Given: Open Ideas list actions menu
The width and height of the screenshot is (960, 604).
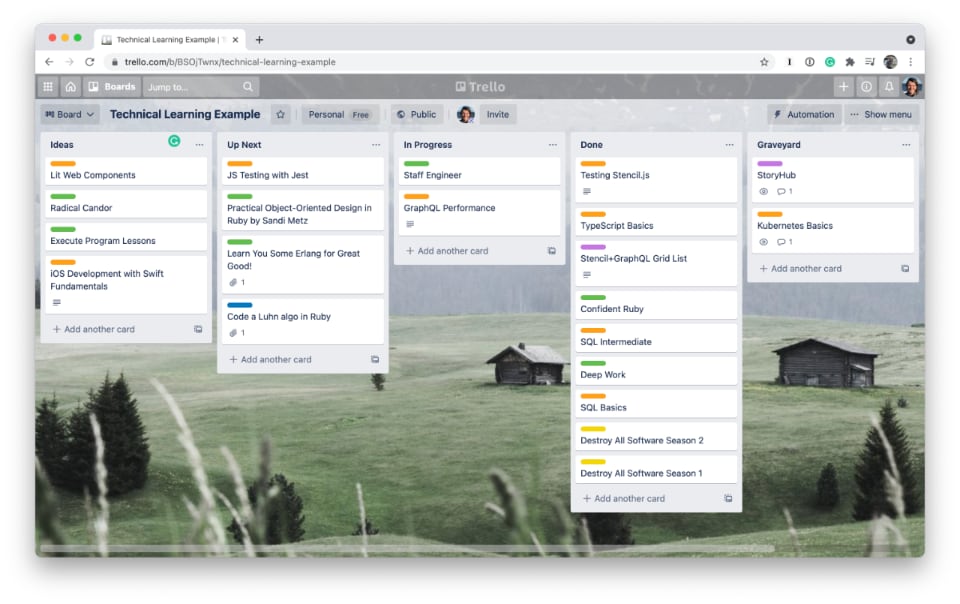Looking at the screenshot, I should click(x=200, y=145).
